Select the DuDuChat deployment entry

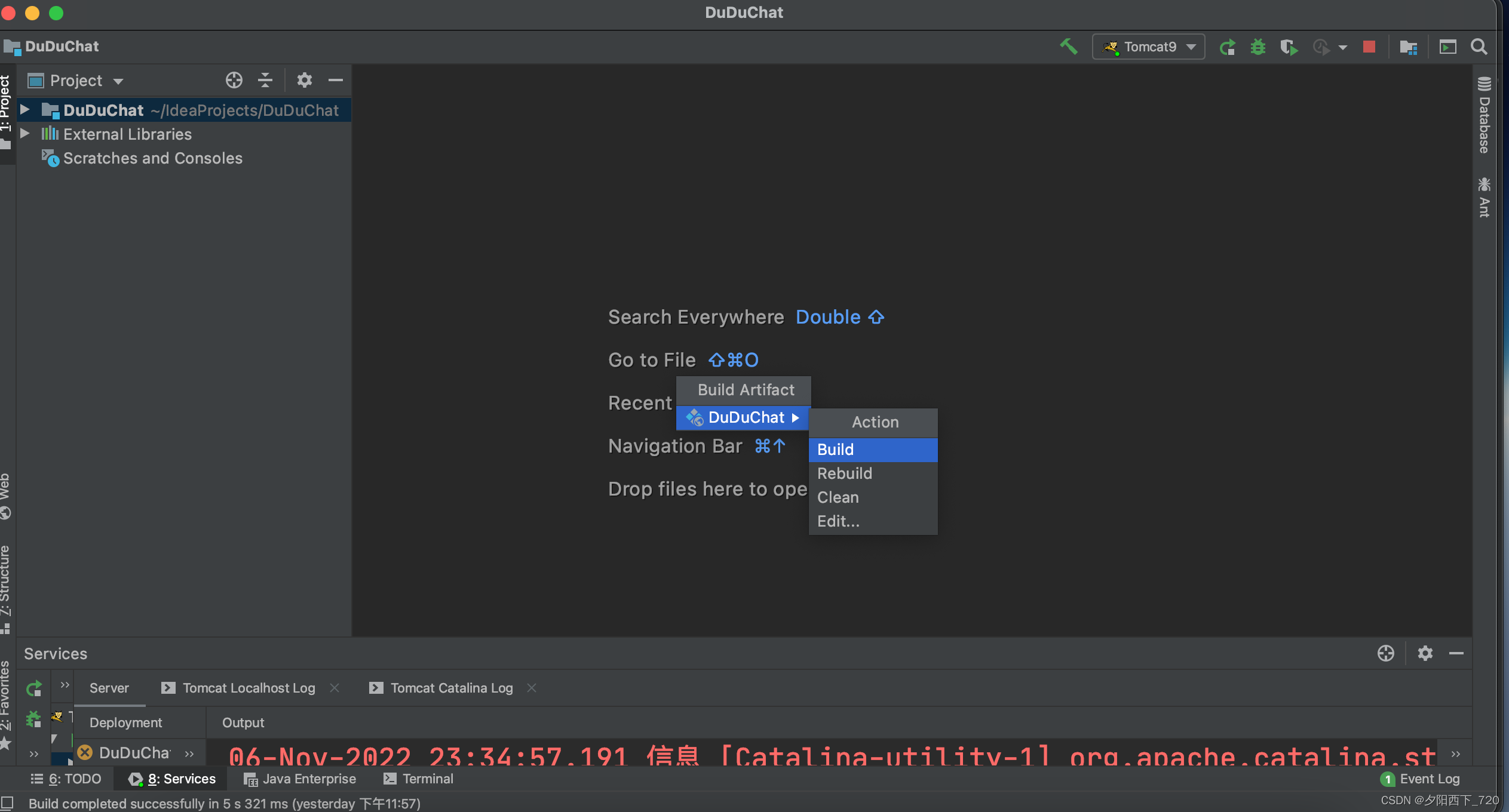coord(124,753)
